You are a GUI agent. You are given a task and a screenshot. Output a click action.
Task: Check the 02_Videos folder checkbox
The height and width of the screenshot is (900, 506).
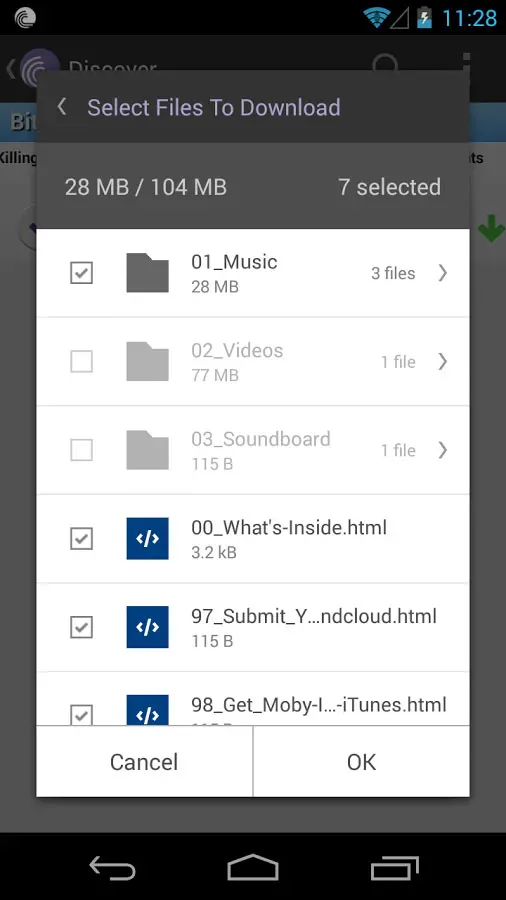[x=81, y=362]
